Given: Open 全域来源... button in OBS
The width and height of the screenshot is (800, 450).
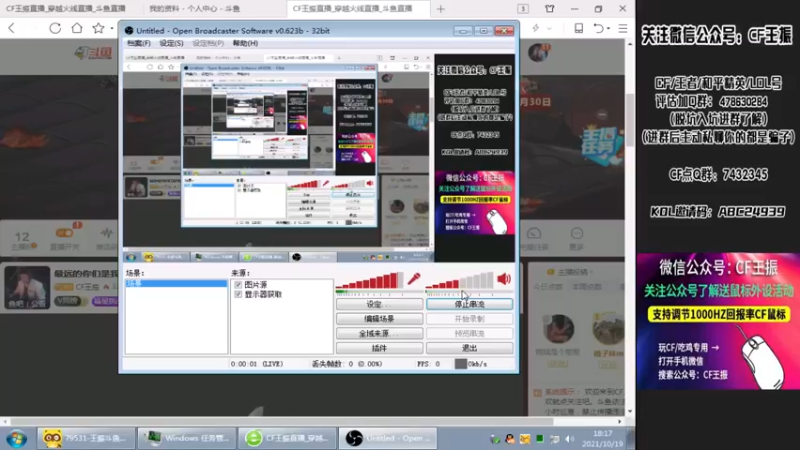Looking at the screenshot, I should coord(379,334).
